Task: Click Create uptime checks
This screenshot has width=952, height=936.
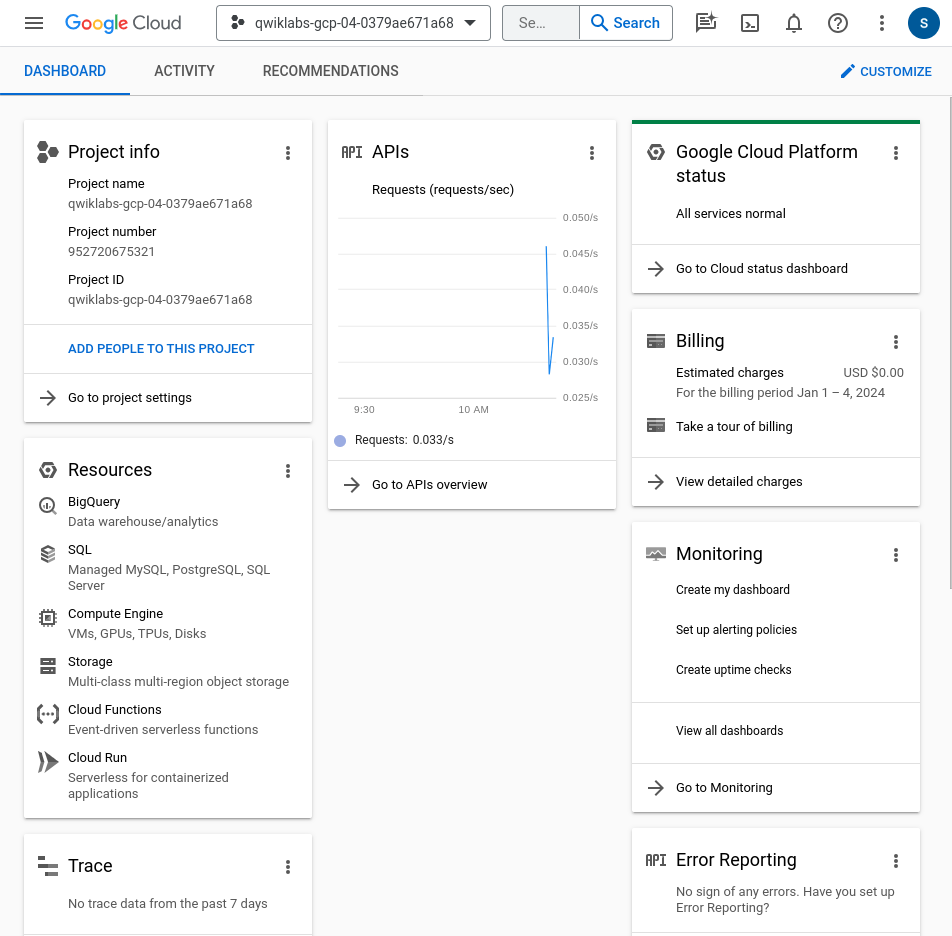Action: pyautogui.click(x=733, y=670)
